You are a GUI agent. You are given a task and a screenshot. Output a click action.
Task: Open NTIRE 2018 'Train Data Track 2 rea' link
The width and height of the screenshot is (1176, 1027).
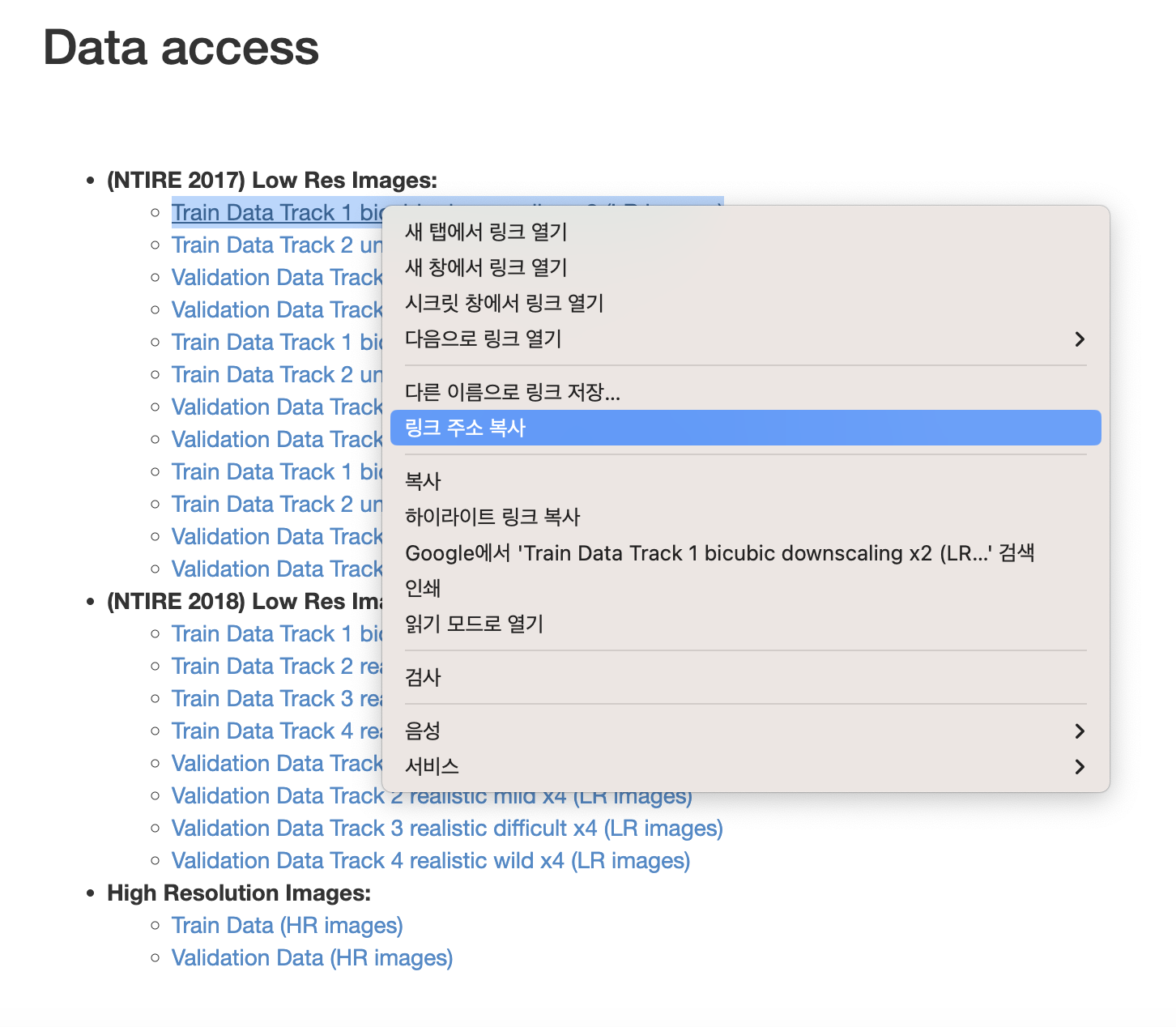(276, 666)
